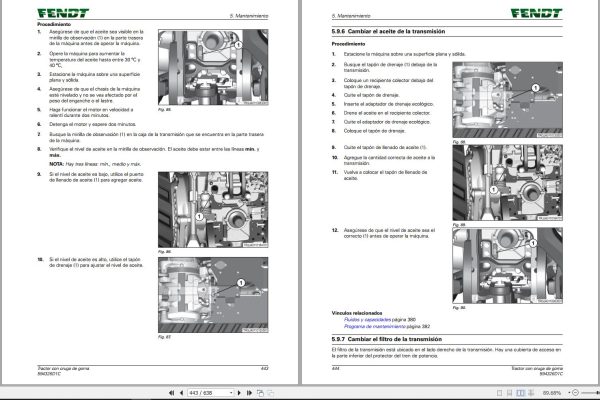Click heading '5.9.6 Cambiar el aceite de la transmisión'
This screenshot has height=400, width=600.
(388, 31)
